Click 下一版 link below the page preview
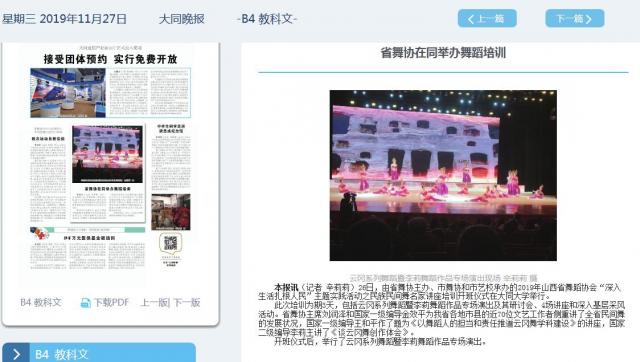This screenshot has width=640, height=362. click(x=187, y=302)
